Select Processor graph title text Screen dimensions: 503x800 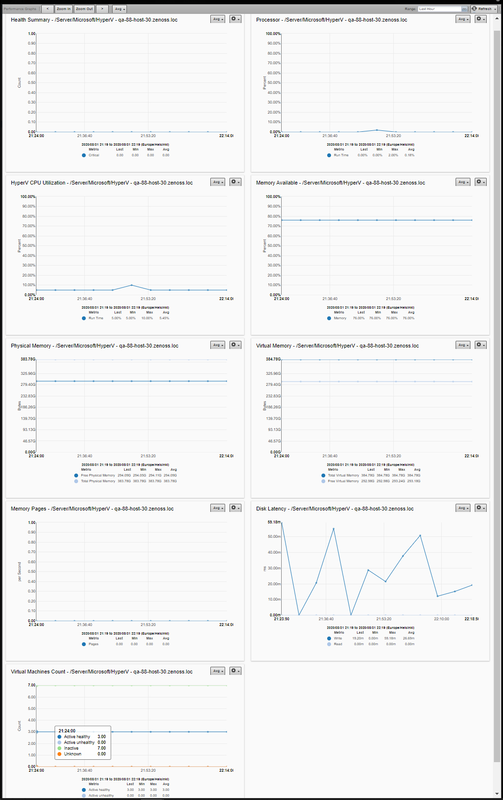[332, 19]
